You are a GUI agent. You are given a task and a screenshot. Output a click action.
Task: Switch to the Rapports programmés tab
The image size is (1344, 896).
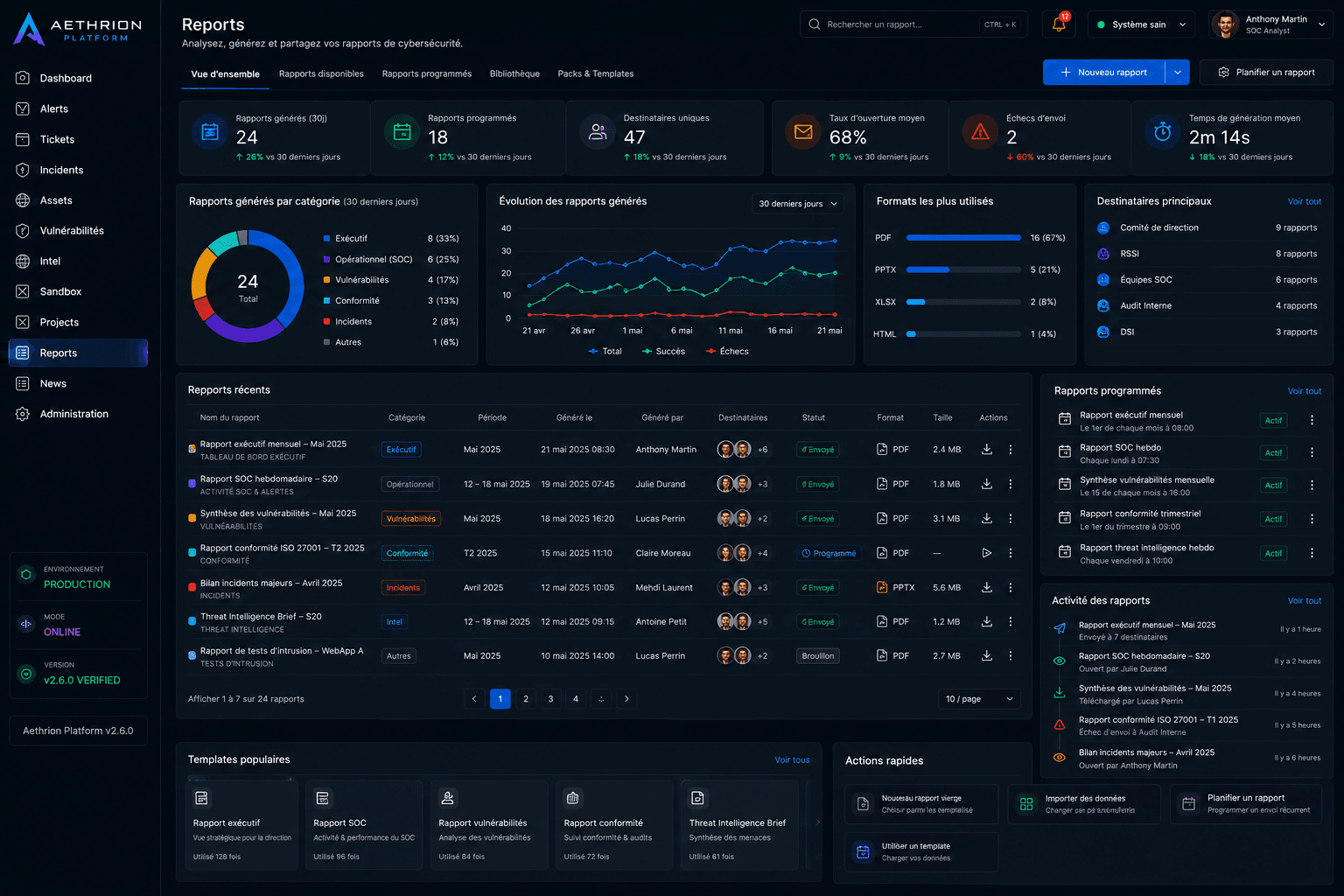tap(427, 73)
